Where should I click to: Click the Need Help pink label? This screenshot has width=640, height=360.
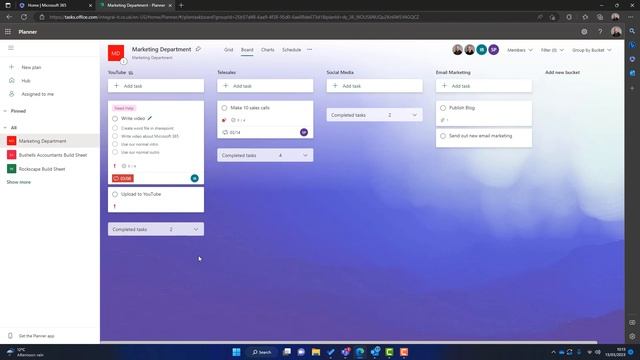(x=124, y=108)
